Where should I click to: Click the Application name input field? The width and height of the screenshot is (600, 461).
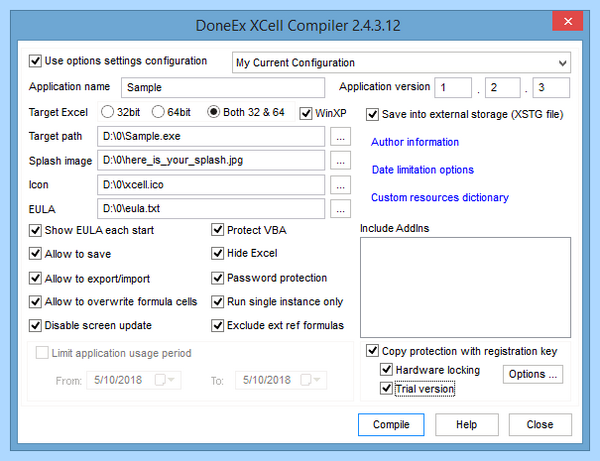pyautogui.click(x=223, y=87)
